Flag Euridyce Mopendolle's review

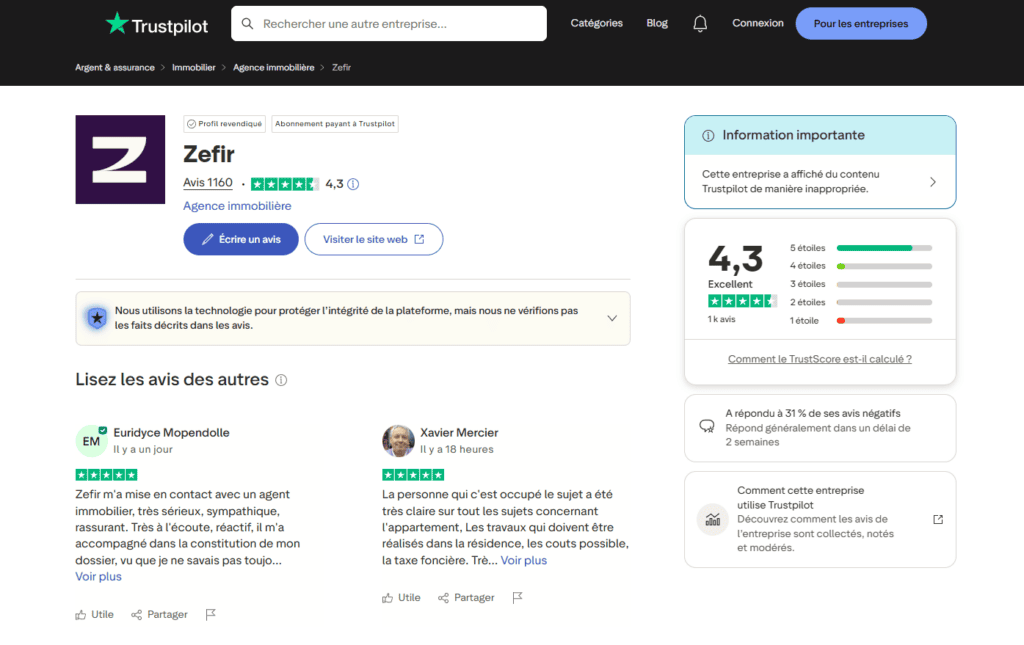click(x=211, y=614)
